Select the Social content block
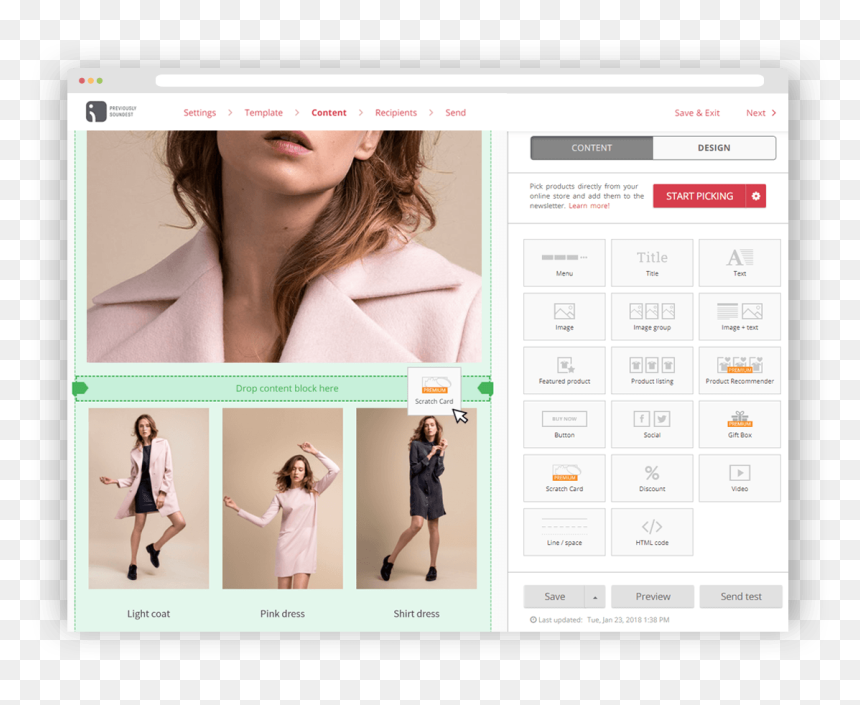 (652, 424)
